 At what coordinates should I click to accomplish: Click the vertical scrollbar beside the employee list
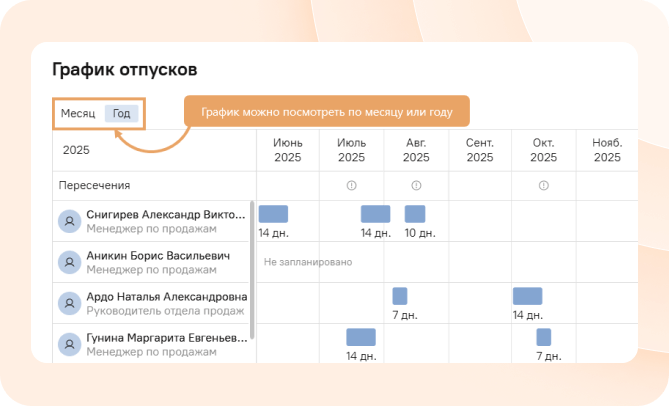click(x=252, y=270)
